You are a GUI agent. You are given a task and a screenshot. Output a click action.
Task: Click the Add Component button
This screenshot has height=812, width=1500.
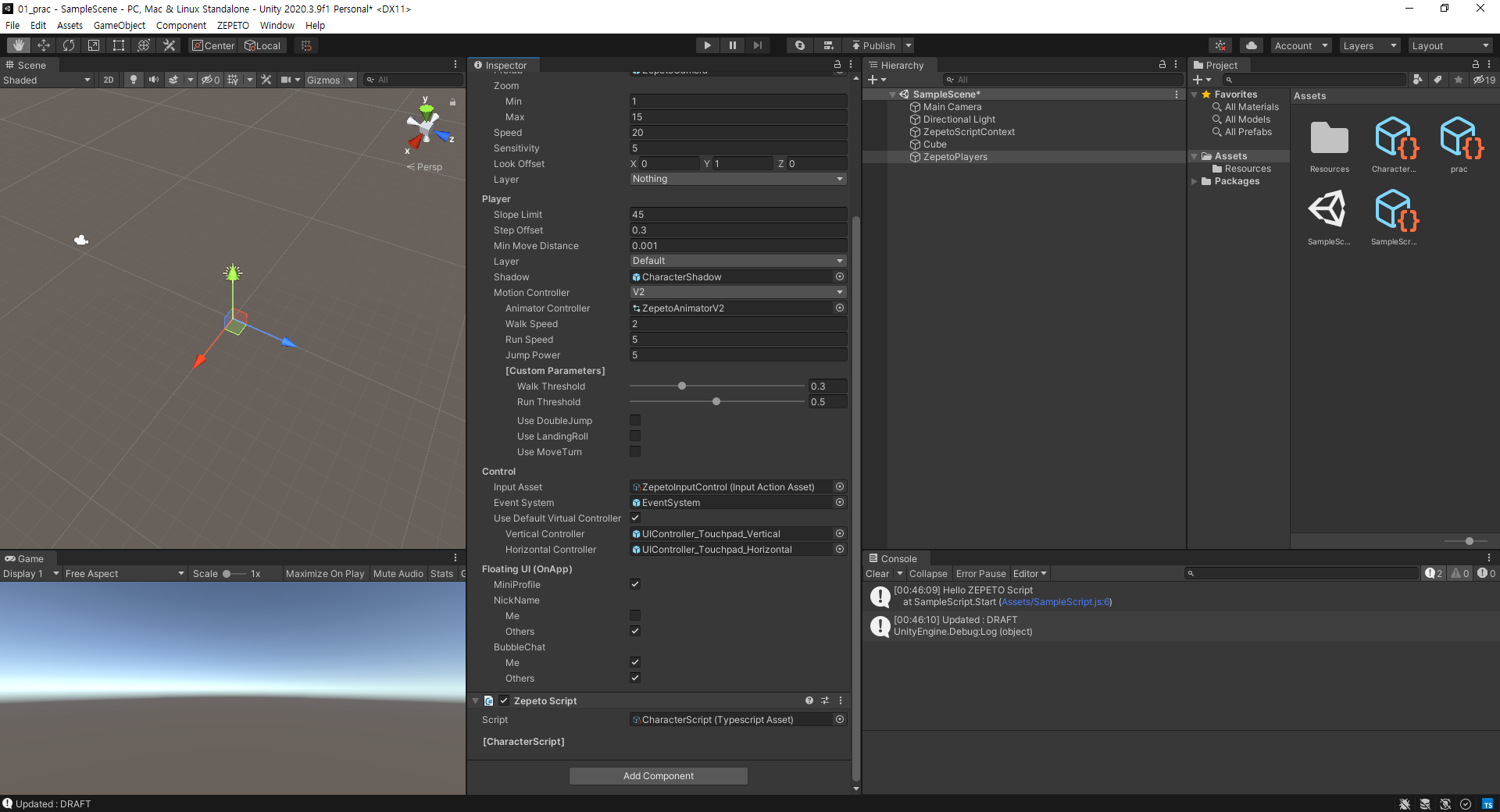pyautogui.click(x=659, y=775)
